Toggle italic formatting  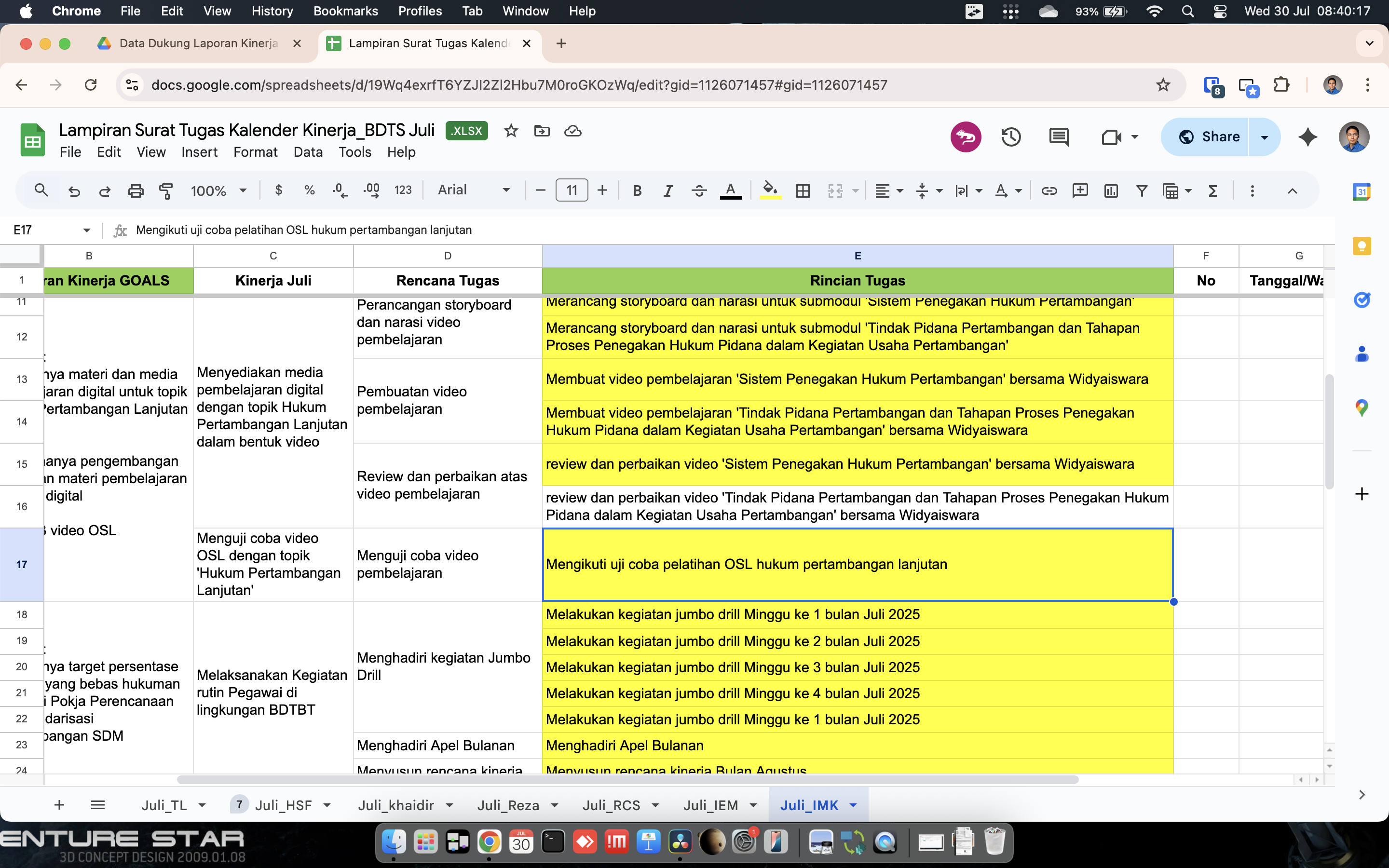coord(667,190)
